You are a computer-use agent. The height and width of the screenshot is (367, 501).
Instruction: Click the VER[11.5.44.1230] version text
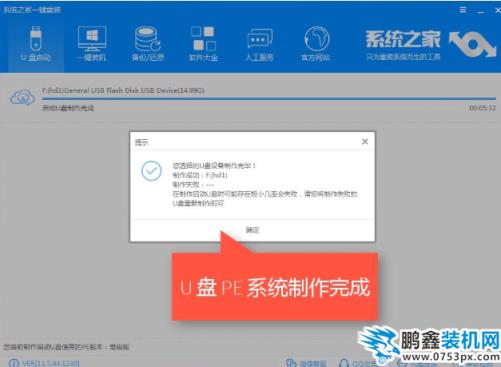tap(51, 363)
